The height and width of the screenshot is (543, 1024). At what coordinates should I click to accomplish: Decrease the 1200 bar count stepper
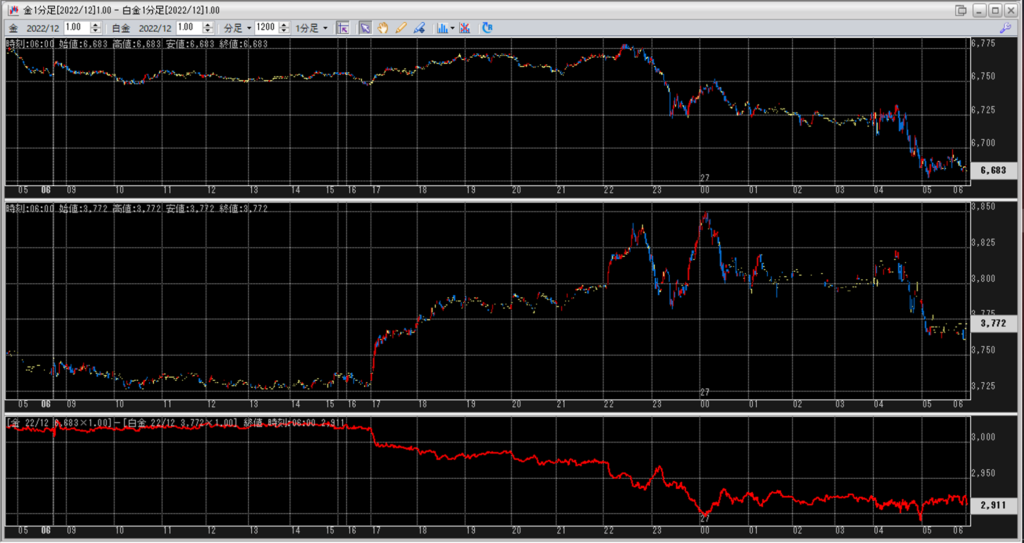tap(282, 31)
